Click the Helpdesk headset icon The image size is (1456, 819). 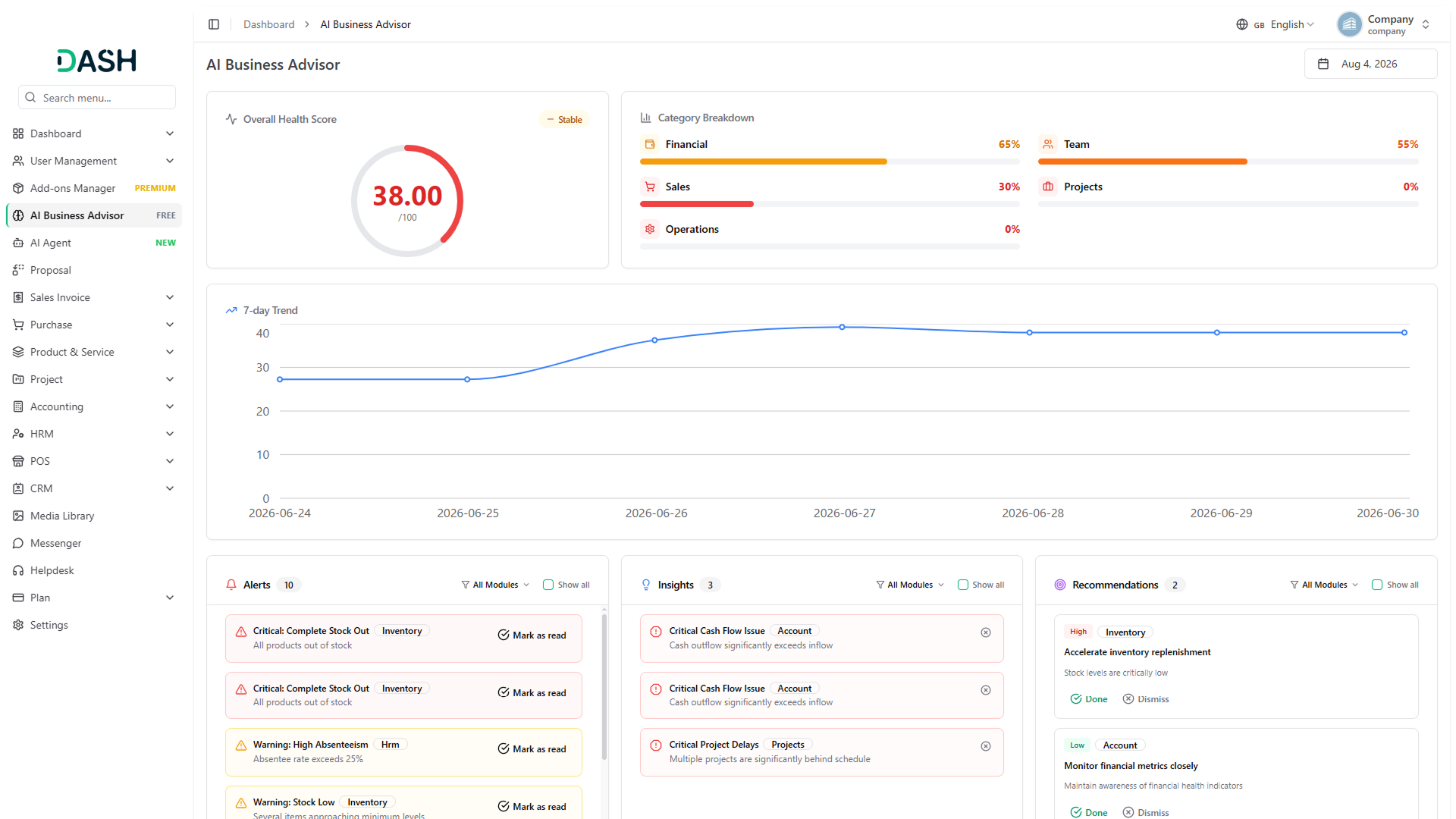click(18, 570)
